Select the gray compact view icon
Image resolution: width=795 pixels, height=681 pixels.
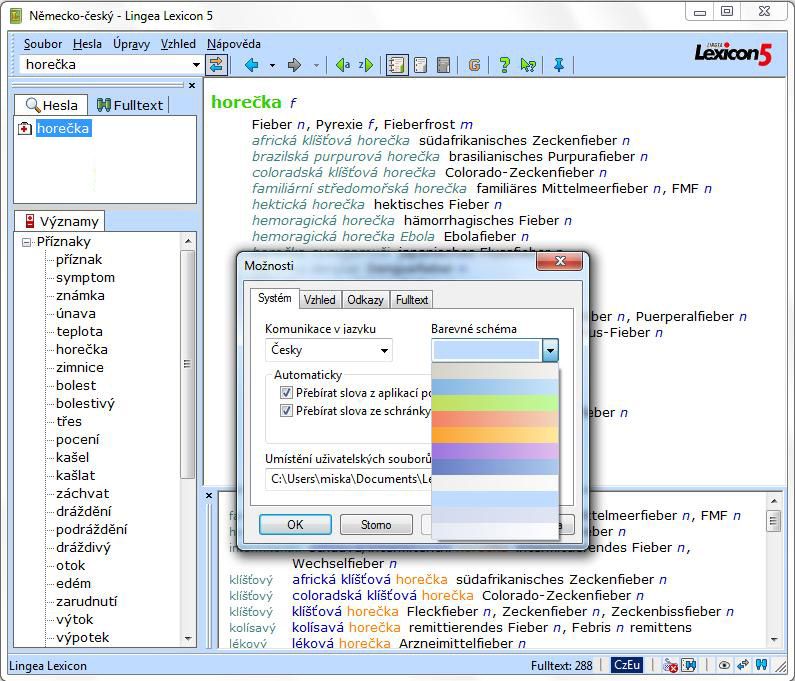(x=443, y=65)
